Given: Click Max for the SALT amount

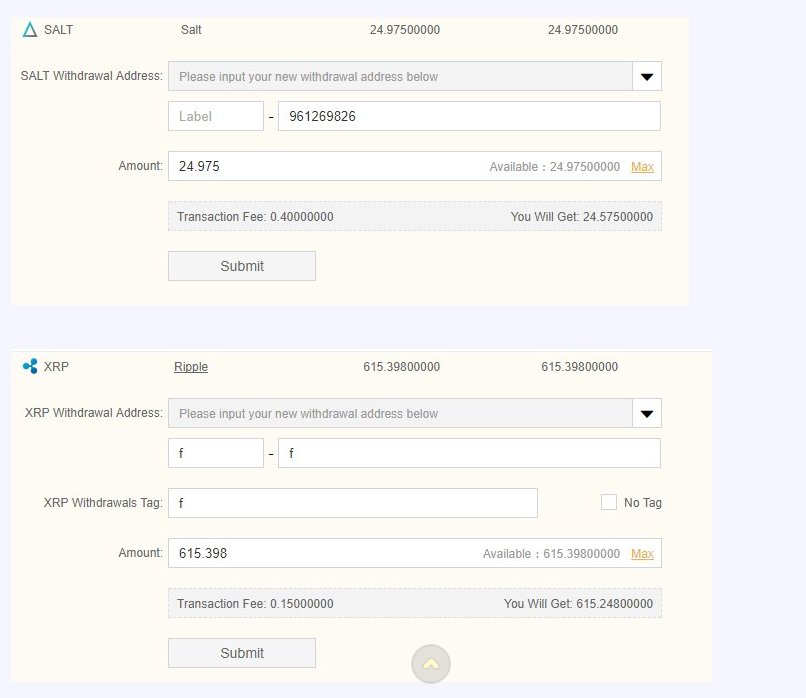Looking at the screenshot, I should click(642, 167).
